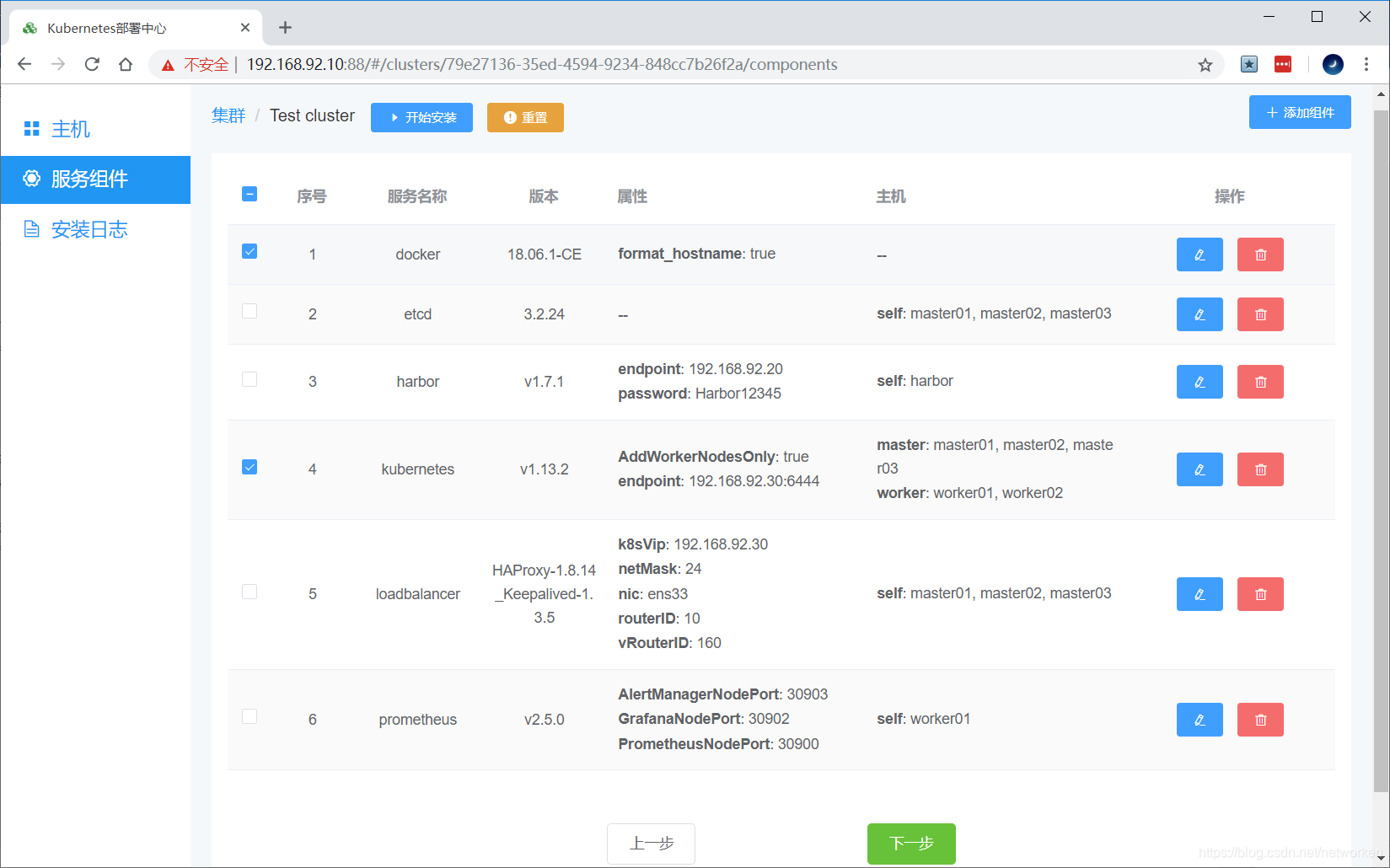Switch to the Kubernetes部署中心 browser tab
The width and height of the screenshot is (1390, 868).
[135, 28]
